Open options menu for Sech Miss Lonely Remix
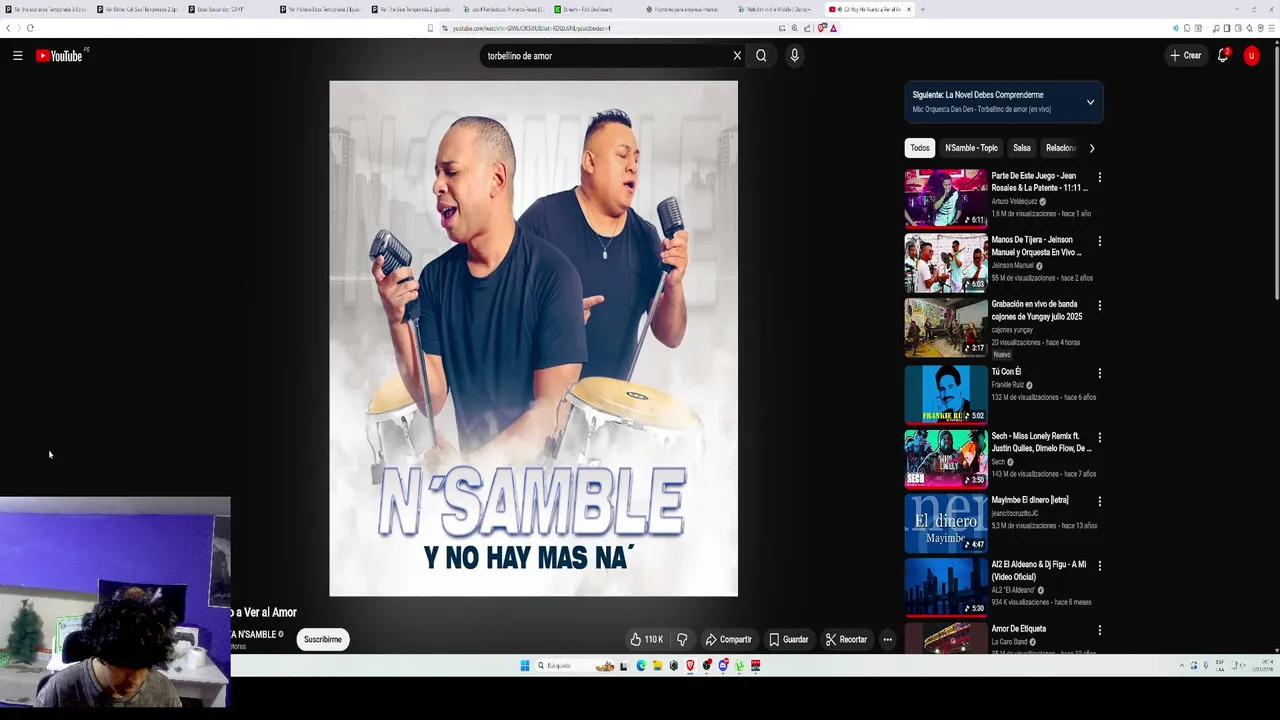This screenshot has height=720, width=1280. coord(1099,437)
